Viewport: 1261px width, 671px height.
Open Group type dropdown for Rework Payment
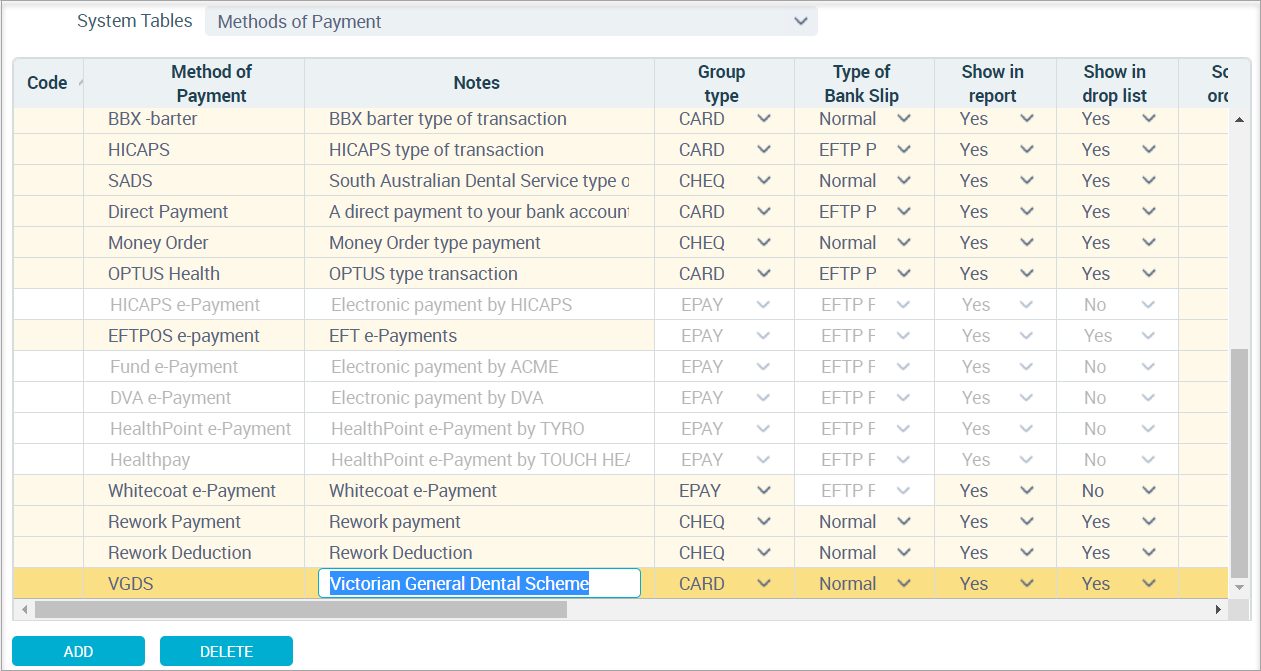click(x=764, y=521)
